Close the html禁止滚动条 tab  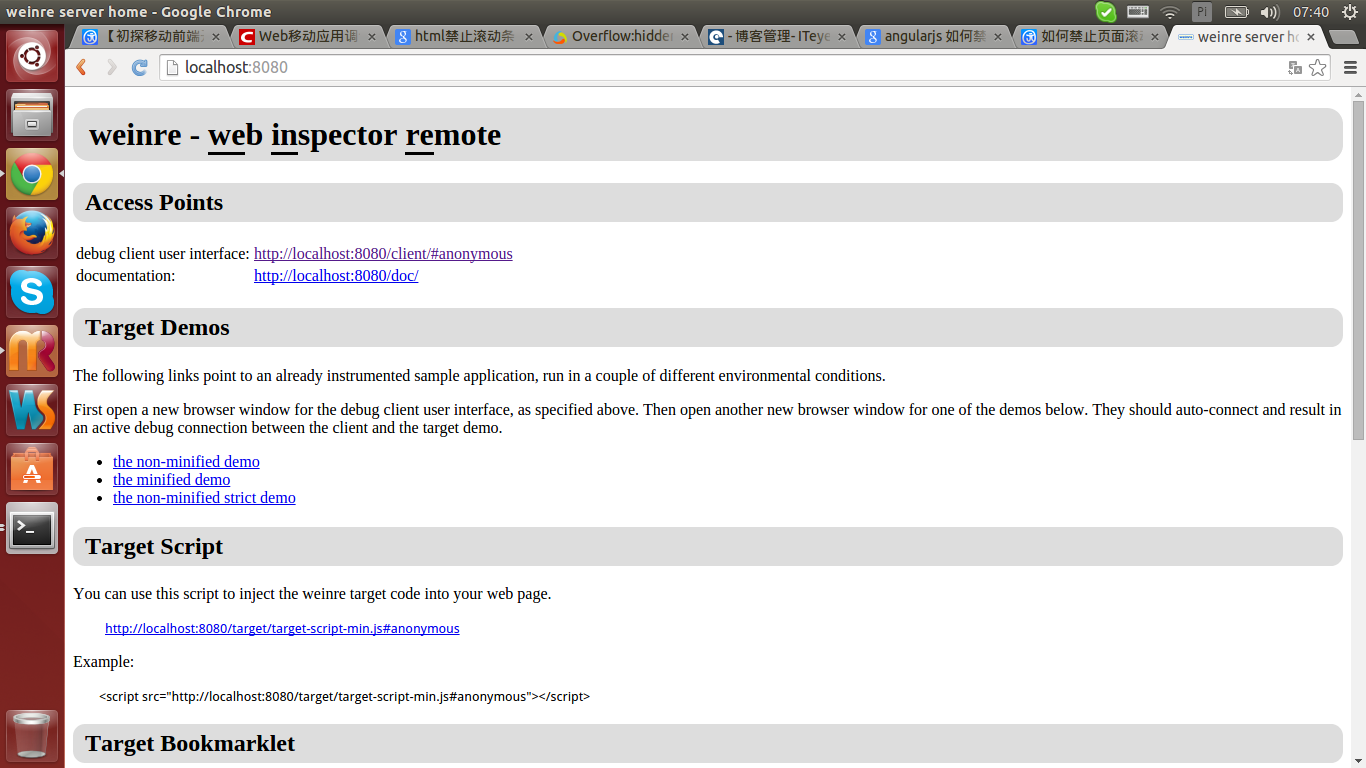coord(529,37)
